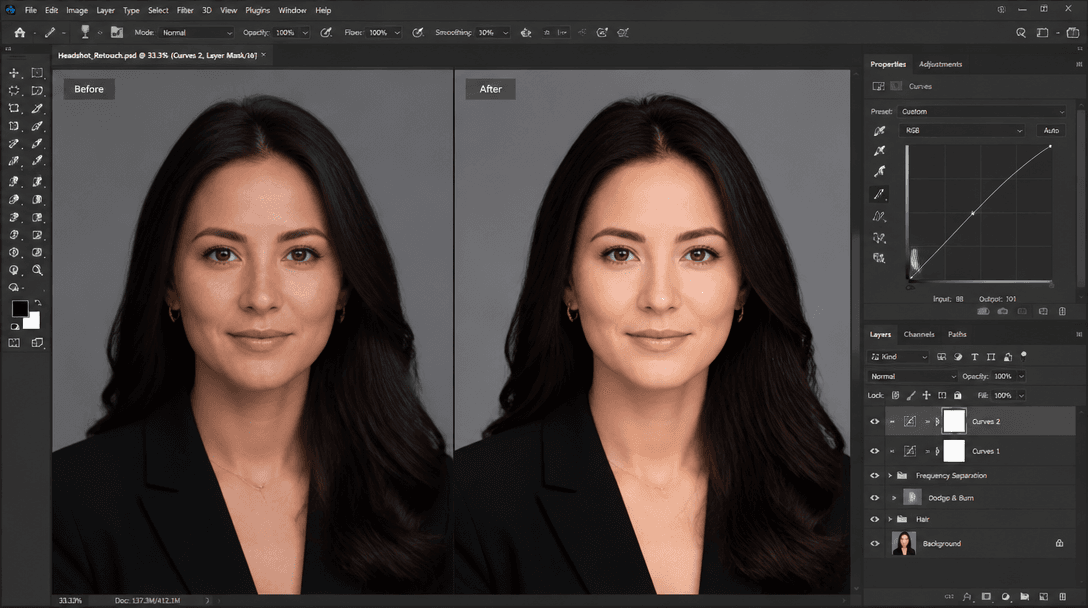Screen dimensions: 1088x608
Task: Close the Headshot_Retouch.psd document tab
Action: click(x=264, y=55)
